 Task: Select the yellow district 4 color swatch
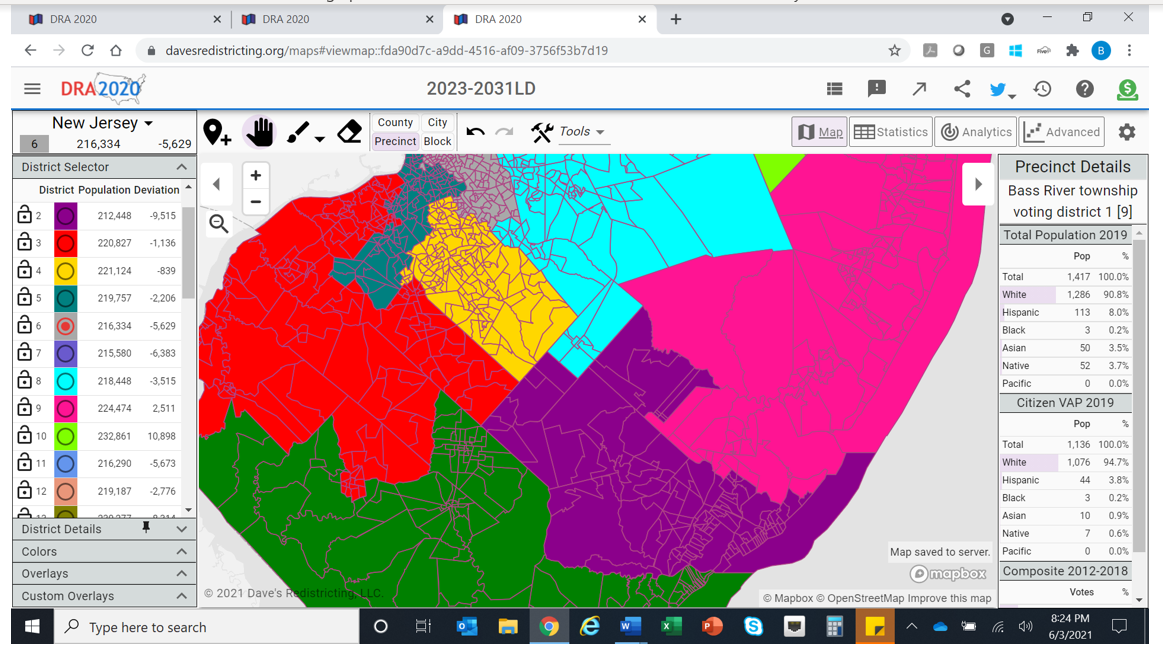pyautogui.click(x=65, y=271)
